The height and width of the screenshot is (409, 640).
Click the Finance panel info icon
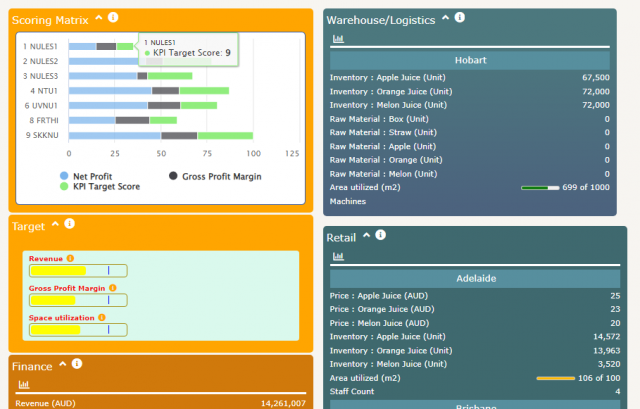[x=77, y=364]
